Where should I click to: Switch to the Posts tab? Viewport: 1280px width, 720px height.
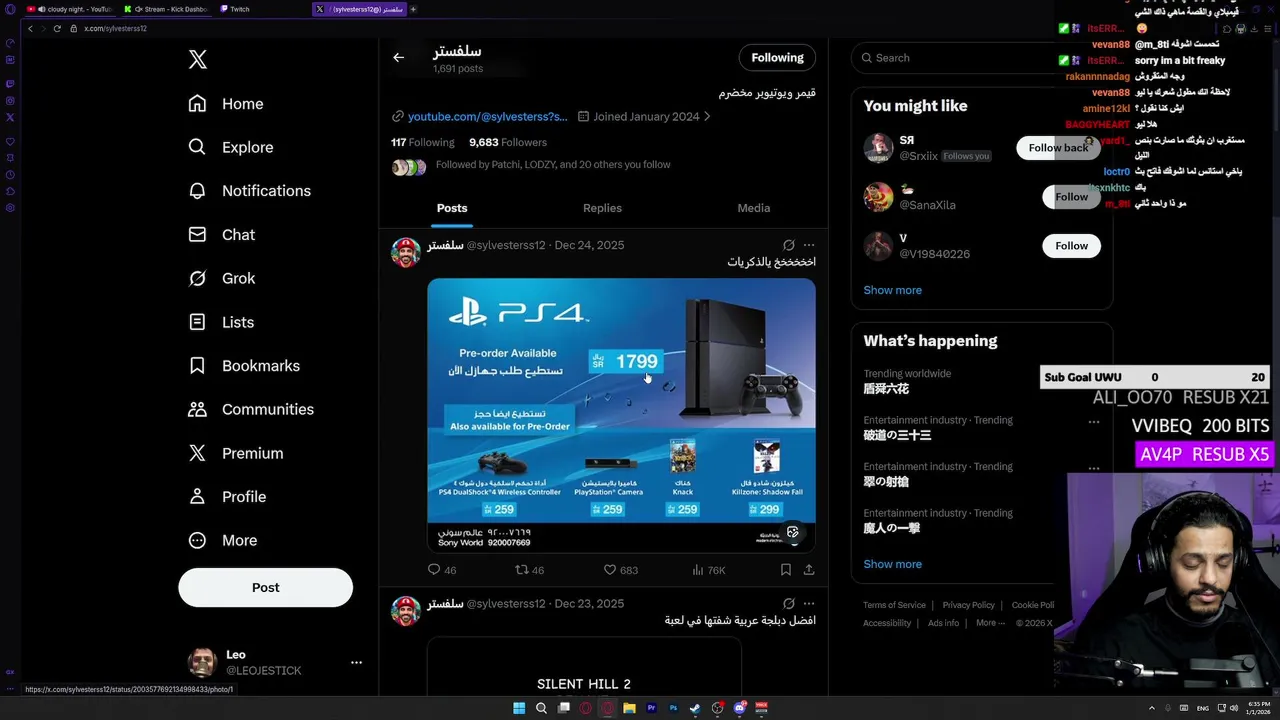coord(452,208)
